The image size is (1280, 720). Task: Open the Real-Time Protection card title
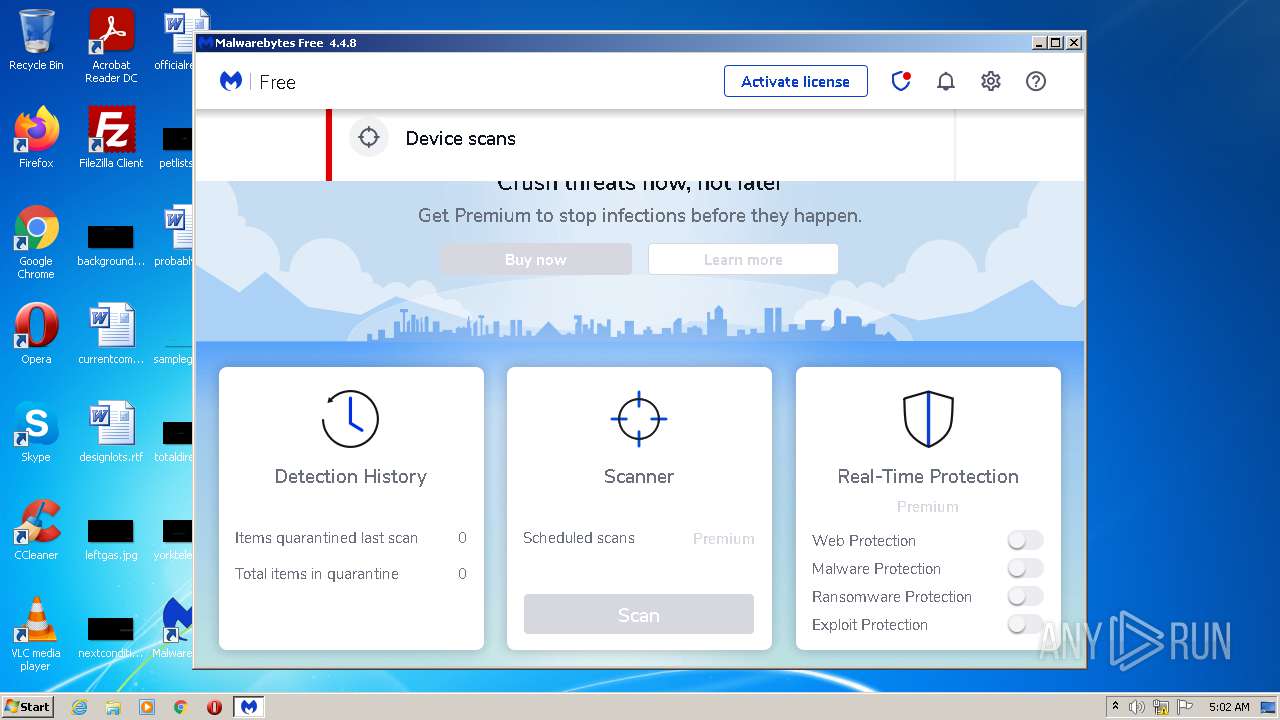click(928, 476)
